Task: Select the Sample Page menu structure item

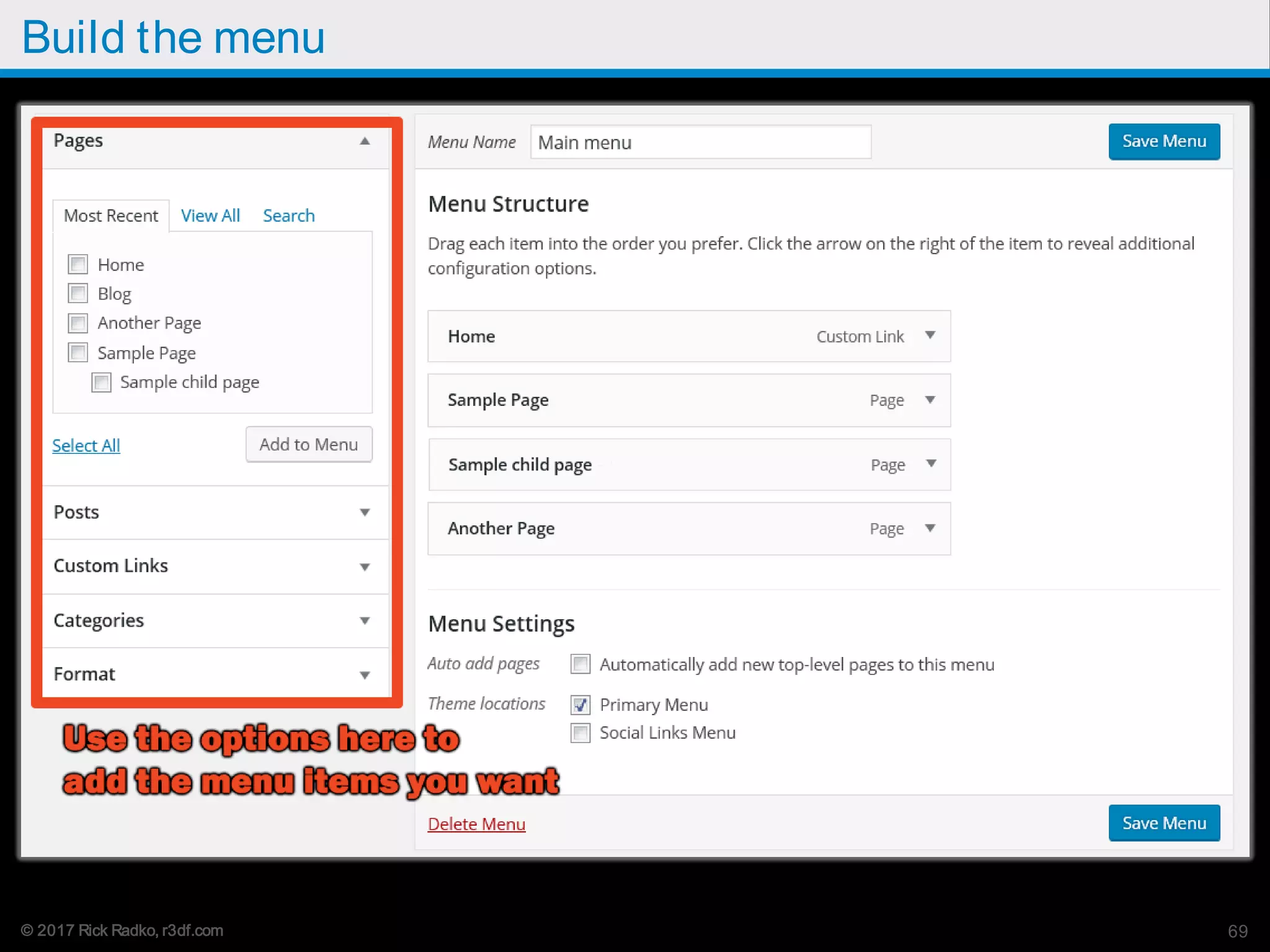Action: tap(689, 400)
